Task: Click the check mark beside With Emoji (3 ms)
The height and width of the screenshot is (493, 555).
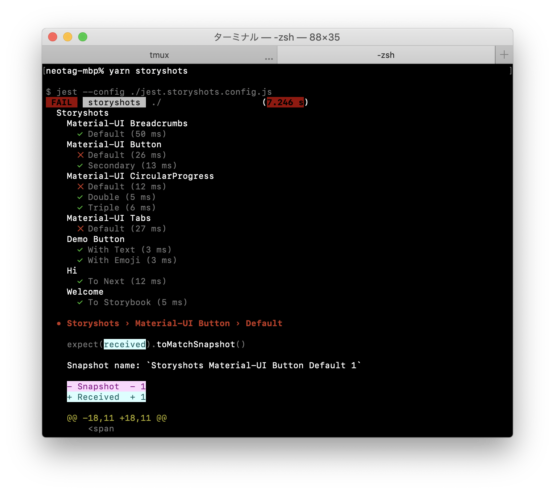Action: coord(80,260)
